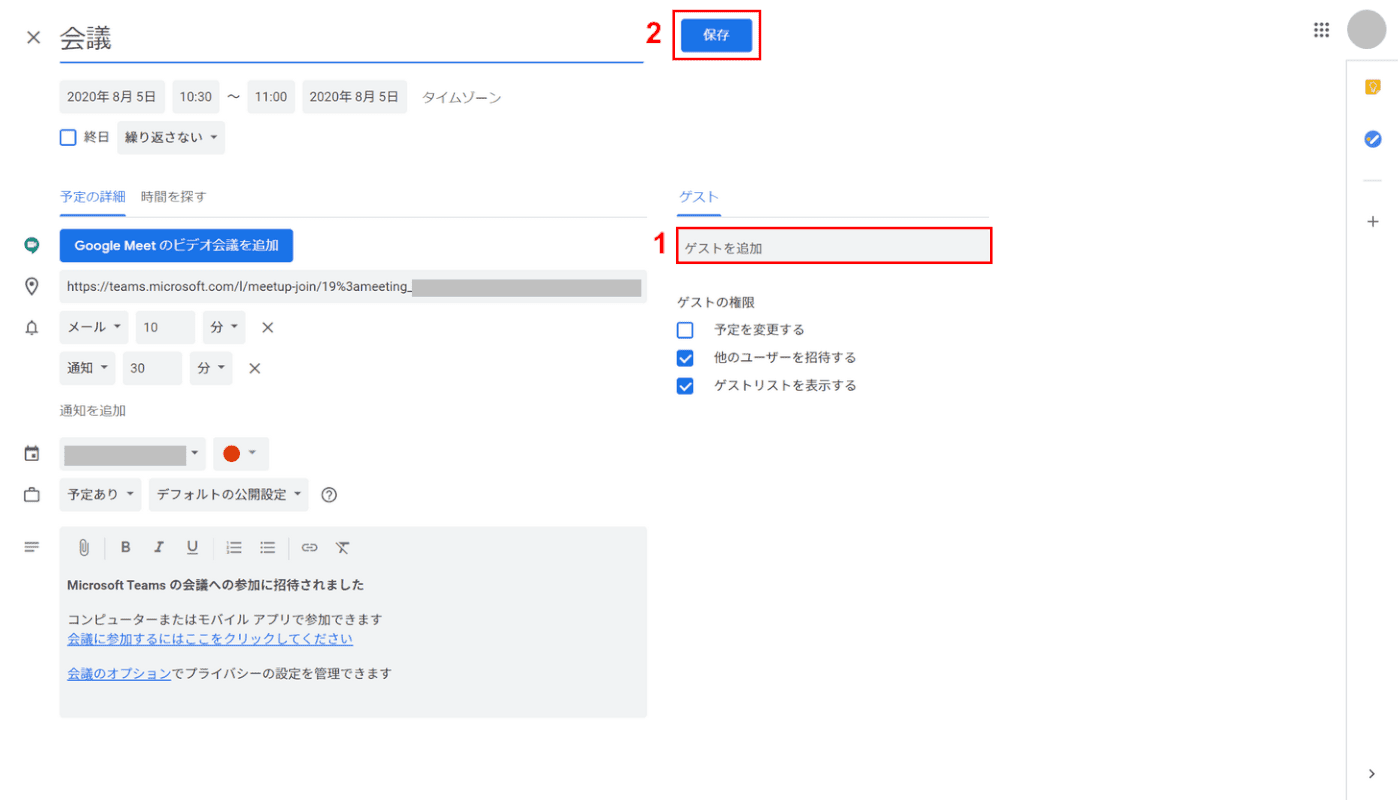Click the ゲストの権限 heading text
The height and width of the screenshot is (800, 1398).
click(716, 302)
